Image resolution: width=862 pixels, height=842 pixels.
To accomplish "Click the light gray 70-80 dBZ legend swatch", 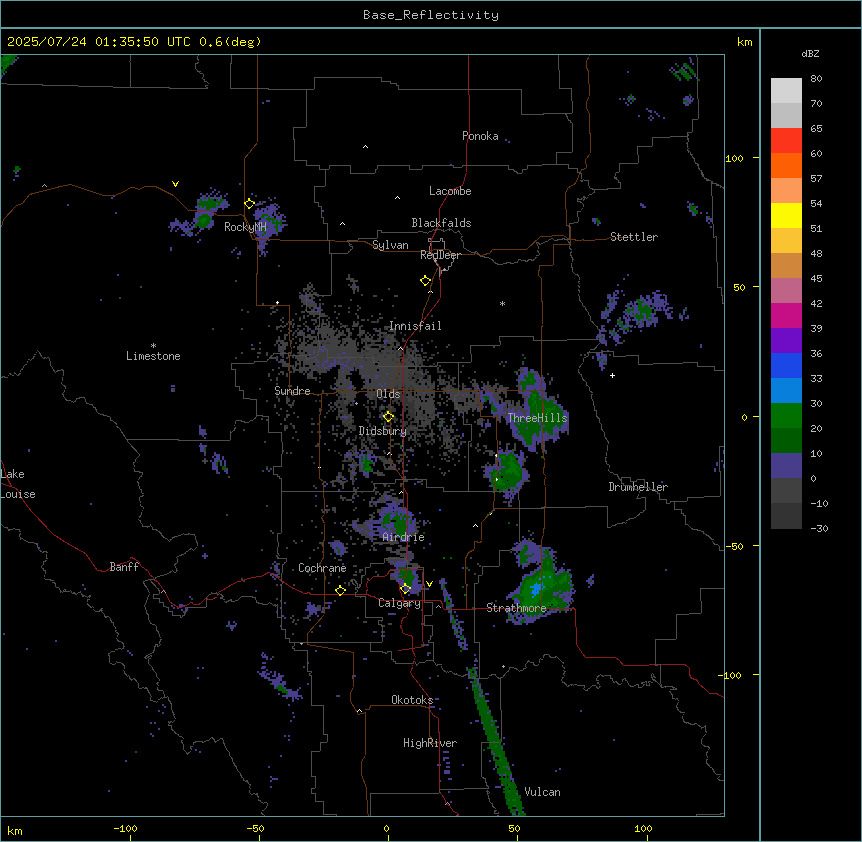I will coord(786,90).
